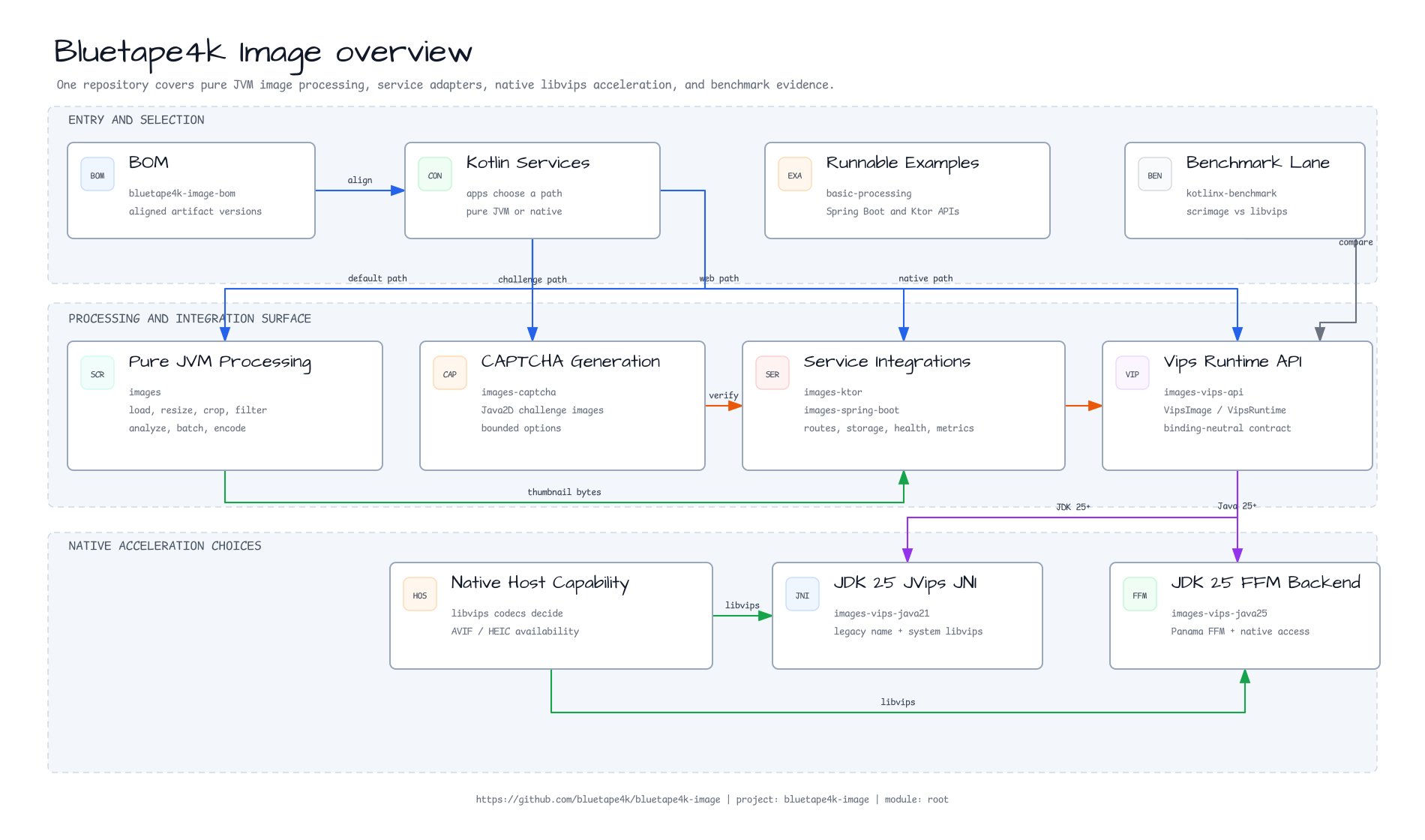Select the Native Host Capability title
1425x840 pixels.
click(x=540, y=583)
